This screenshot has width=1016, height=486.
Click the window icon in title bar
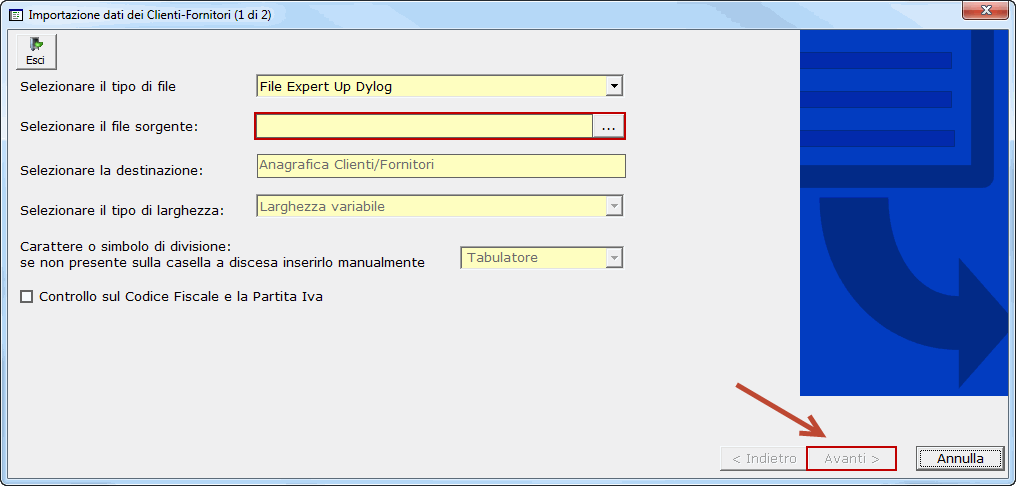[16, 15]
